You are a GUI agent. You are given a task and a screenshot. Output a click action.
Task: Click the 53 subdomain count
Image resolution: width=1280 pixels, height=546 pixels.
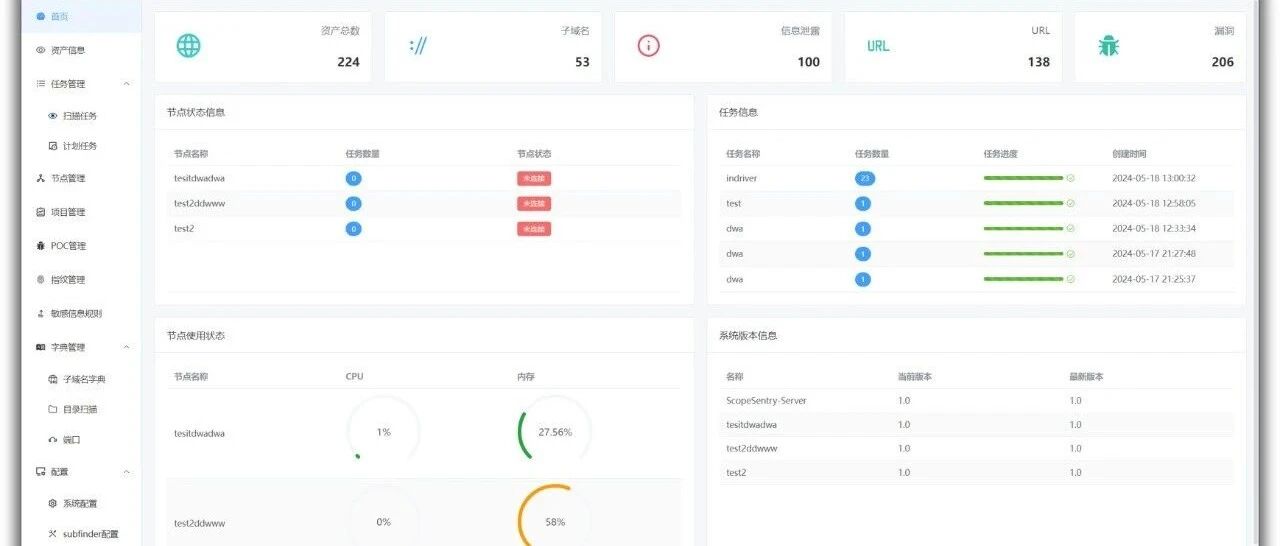[582, 62]
